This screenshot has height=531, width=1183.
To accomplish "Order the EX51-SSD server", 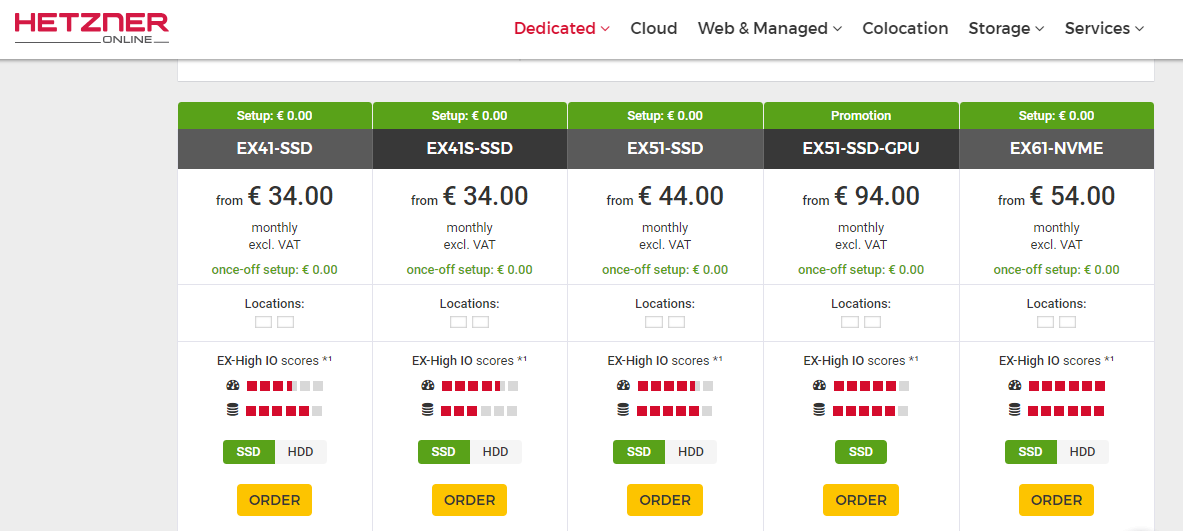I will coord(665,500).
